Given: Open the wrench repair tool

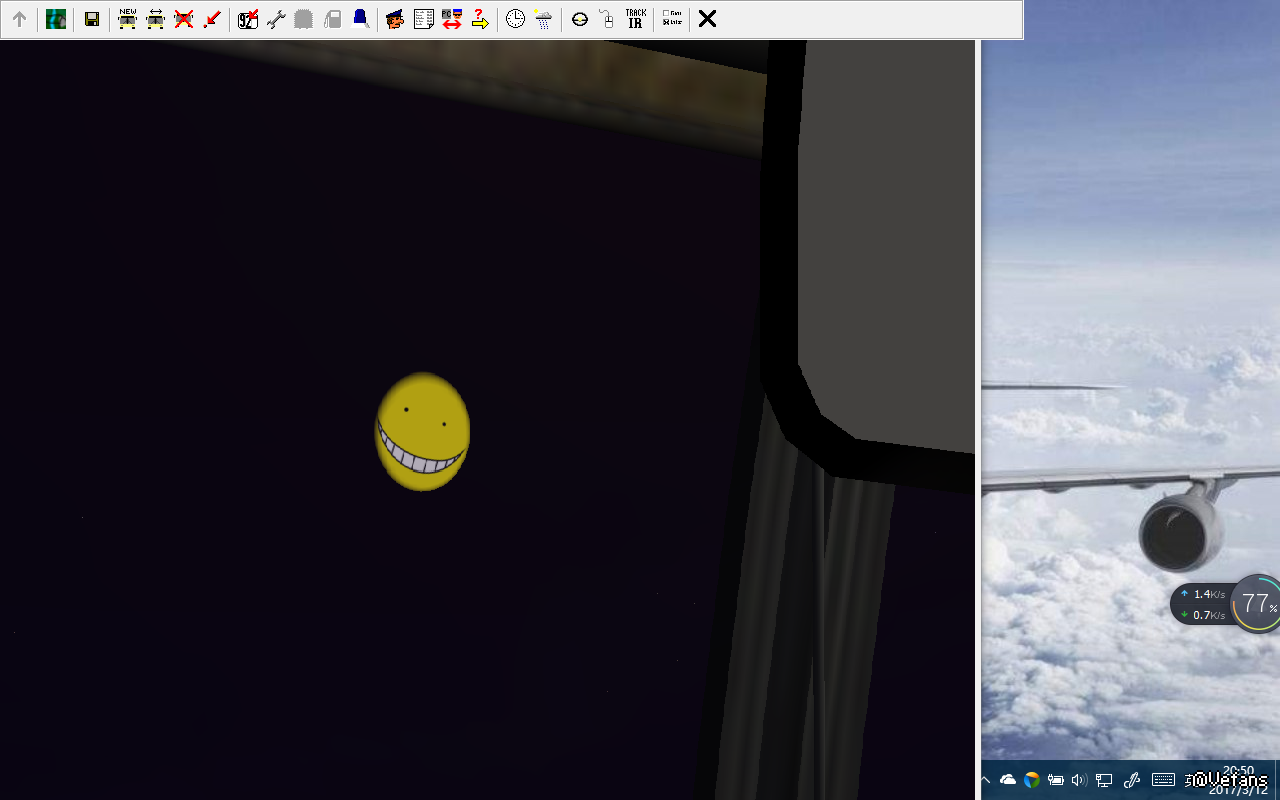Looking at the screenshot, I should 276,19.
